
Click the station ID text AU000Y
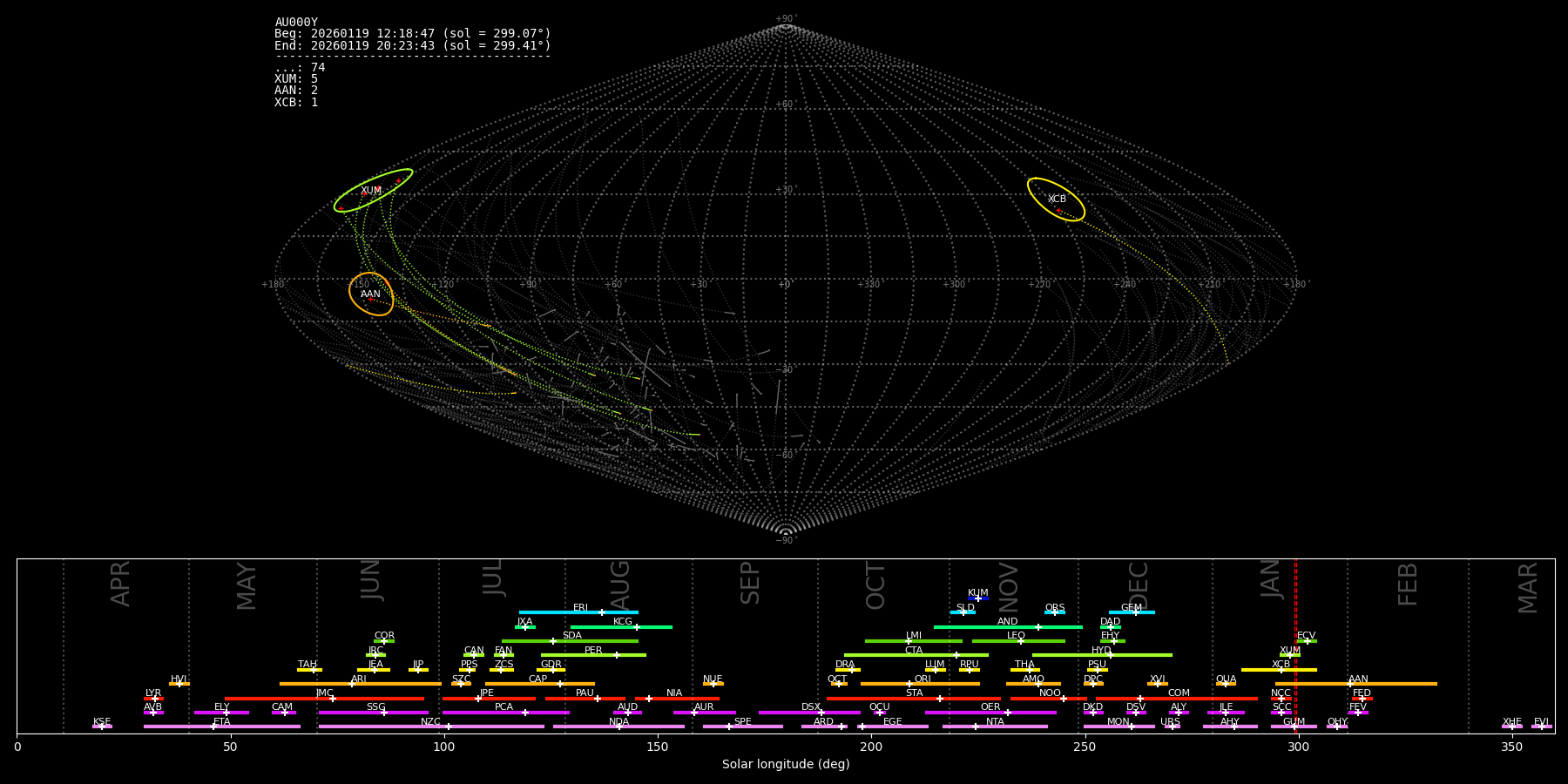(x=296, y=23)
